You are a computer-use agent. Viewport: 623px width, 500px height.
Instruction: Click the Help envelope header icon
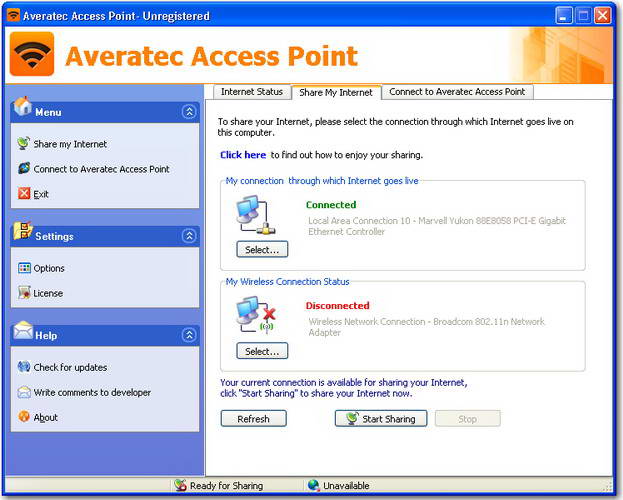(23, 330)
